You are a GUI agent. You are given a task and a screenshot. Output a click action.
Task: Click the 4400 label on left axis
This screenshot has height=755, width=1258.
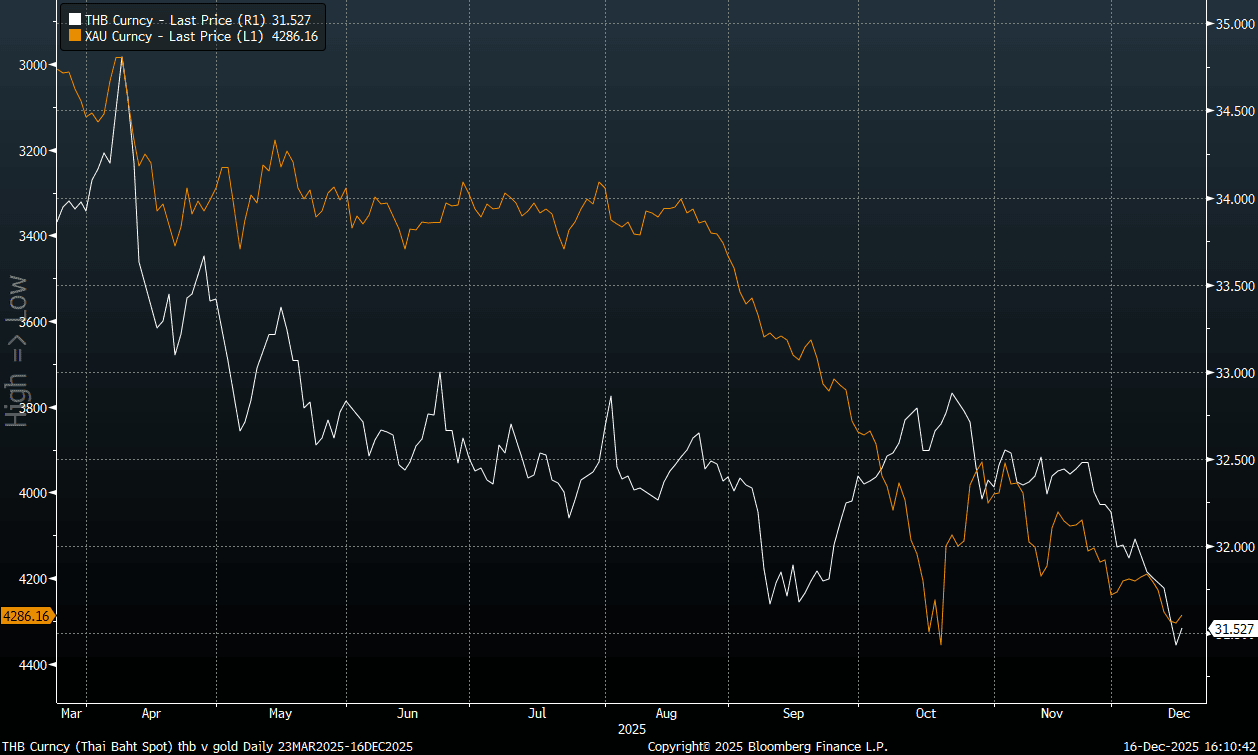click(33, 665)
